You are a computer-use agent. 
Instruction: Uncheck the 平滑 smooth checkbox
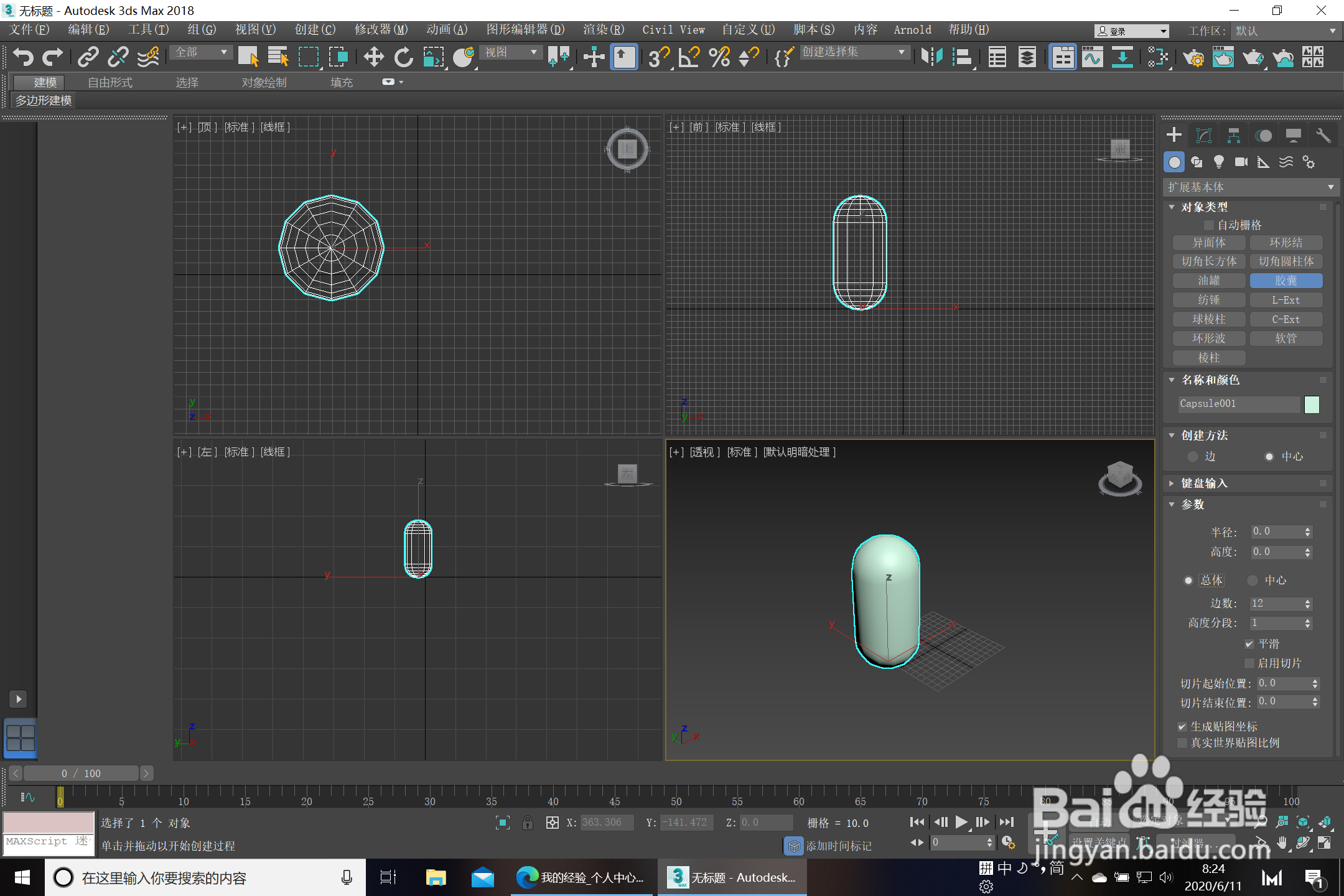[1249, 644]
